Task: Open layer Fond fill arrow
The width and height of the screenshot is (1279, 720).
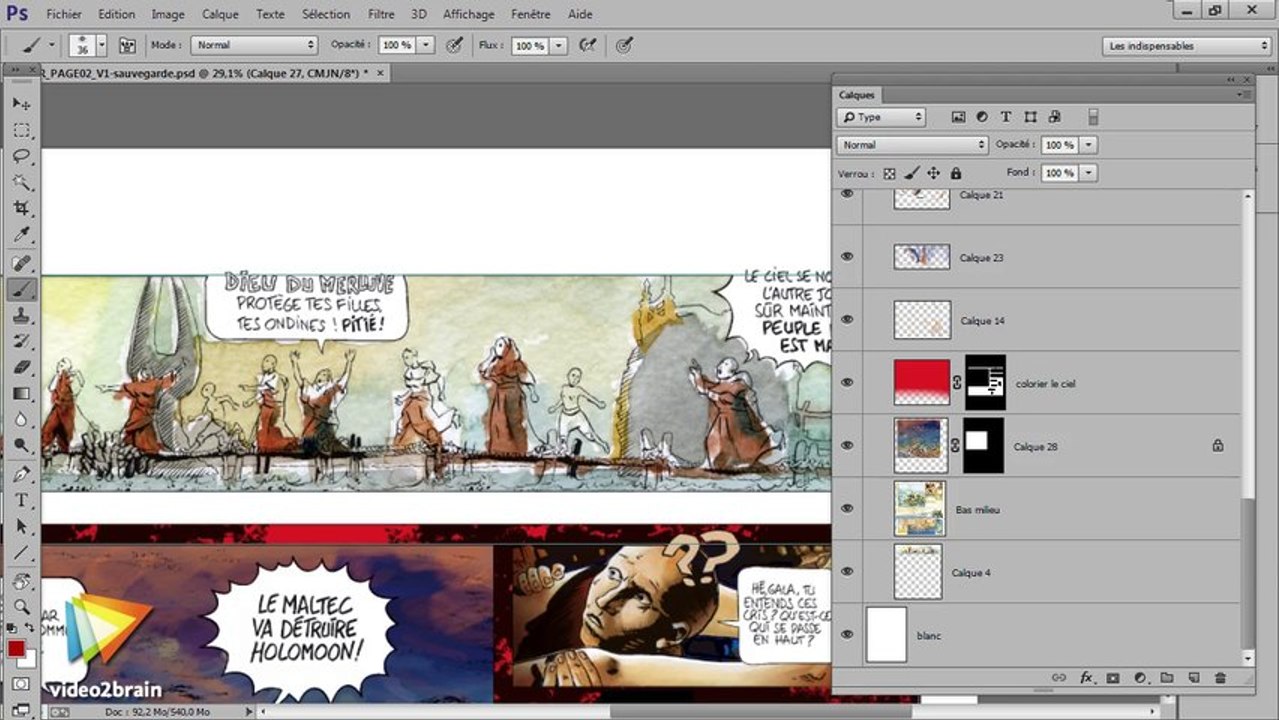Action: click(x=1088, y=173)
